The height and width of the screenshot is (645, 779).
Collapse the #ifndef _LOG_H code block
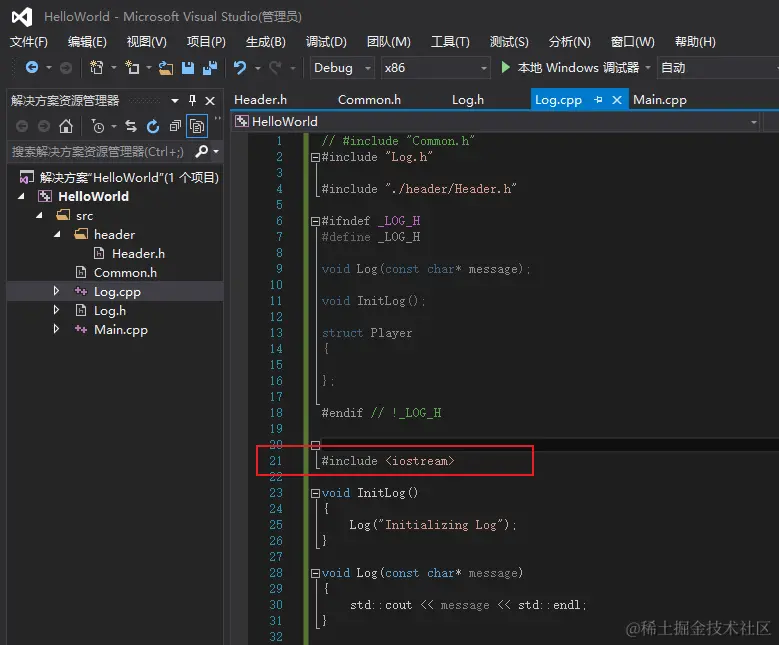pos(315,221)
